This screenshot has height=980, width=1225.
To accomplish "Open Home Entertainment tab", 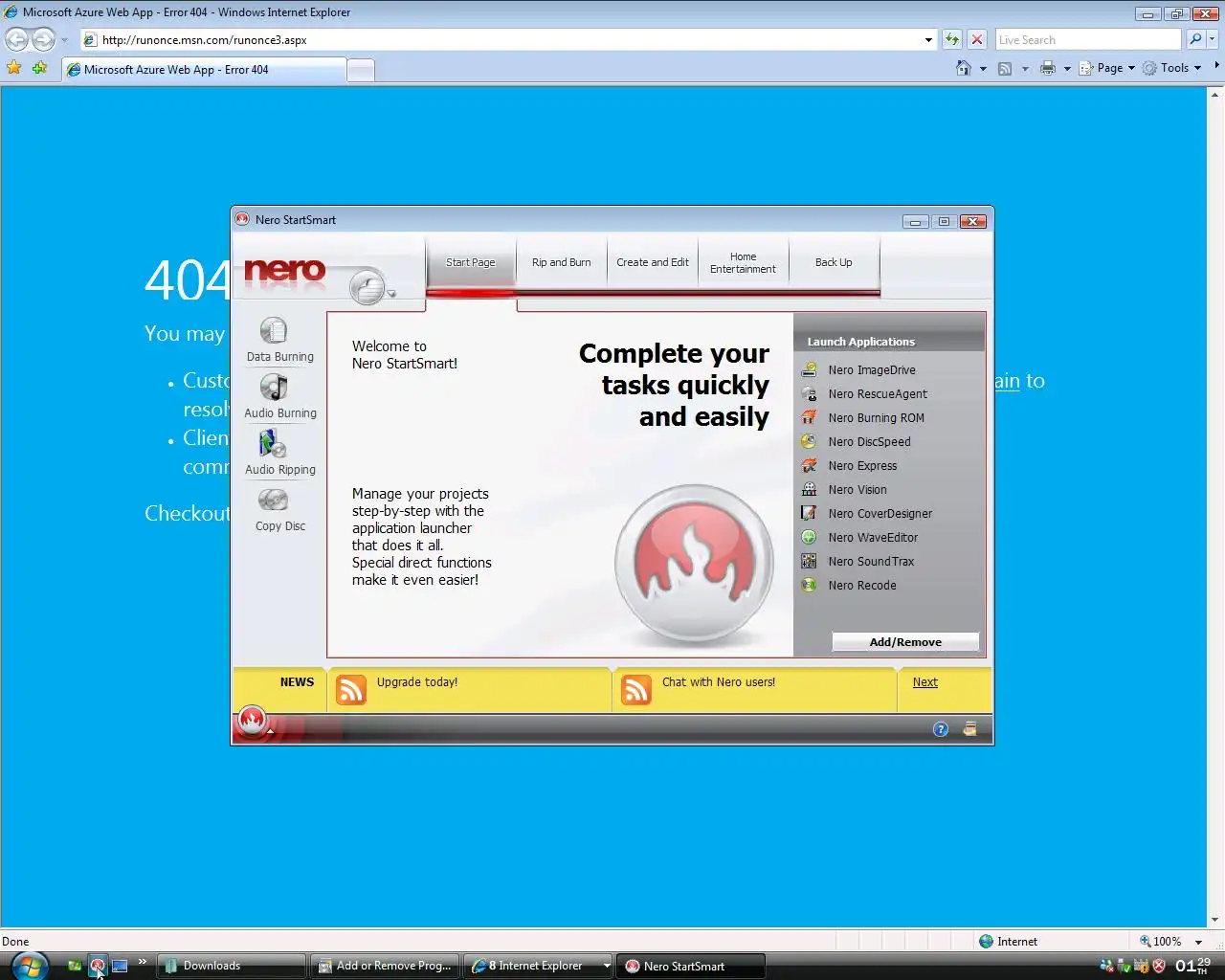I will click(x=744, y=262).
